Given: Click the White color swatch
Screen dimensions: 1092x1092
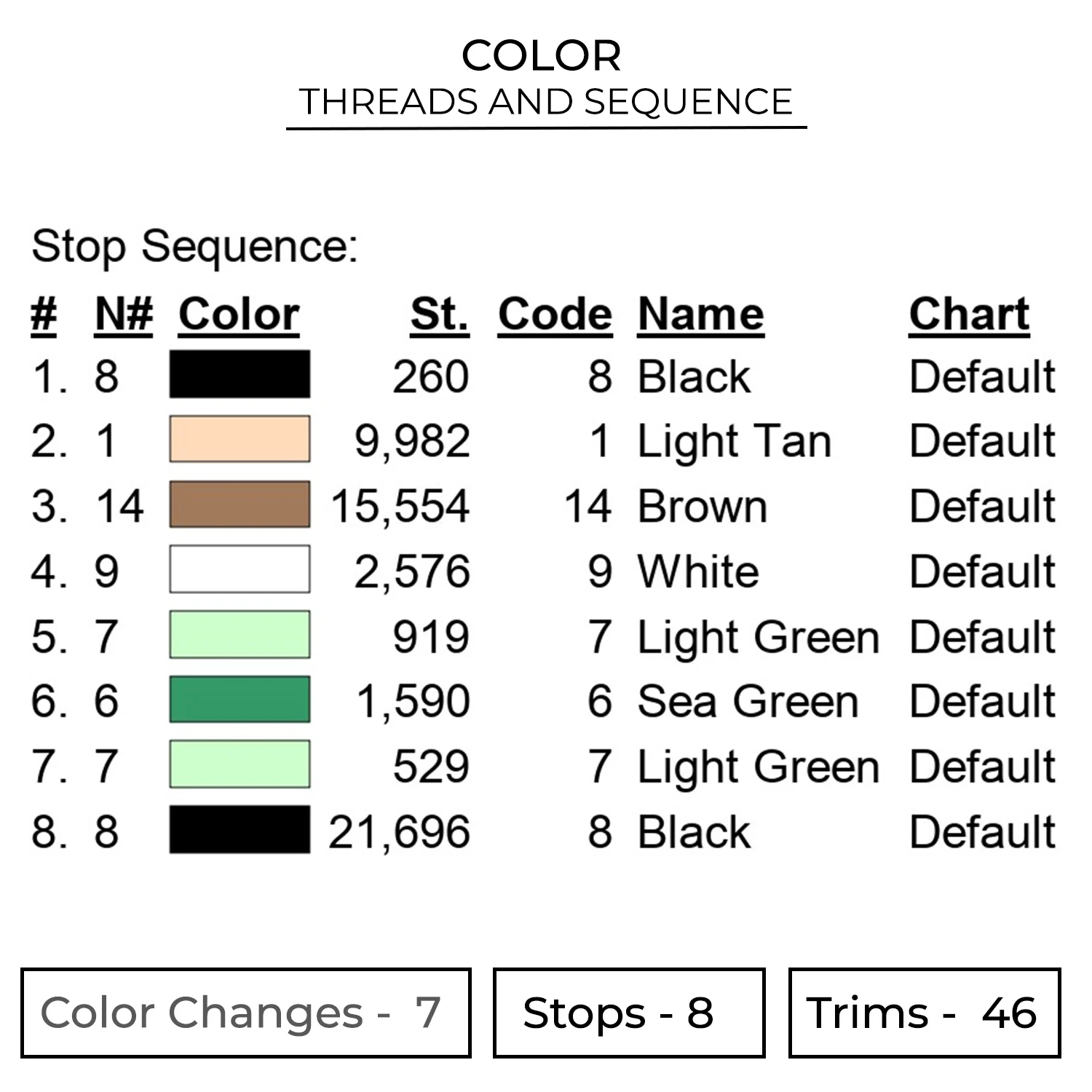Looking at the screenshot, I should click(240, 569).
